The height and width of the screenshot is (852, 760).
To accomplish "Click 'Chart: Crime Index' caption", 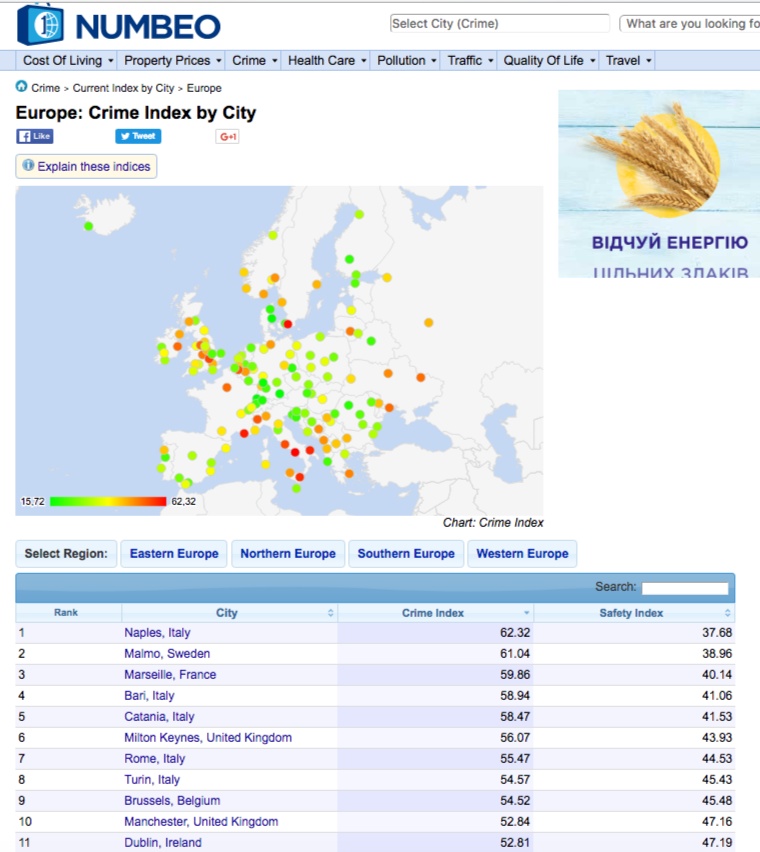I will click(x=493, y=523).
